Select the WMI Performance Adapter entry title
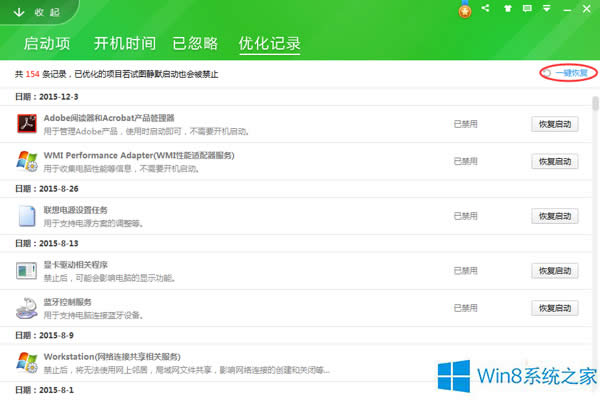 point(139,155)
